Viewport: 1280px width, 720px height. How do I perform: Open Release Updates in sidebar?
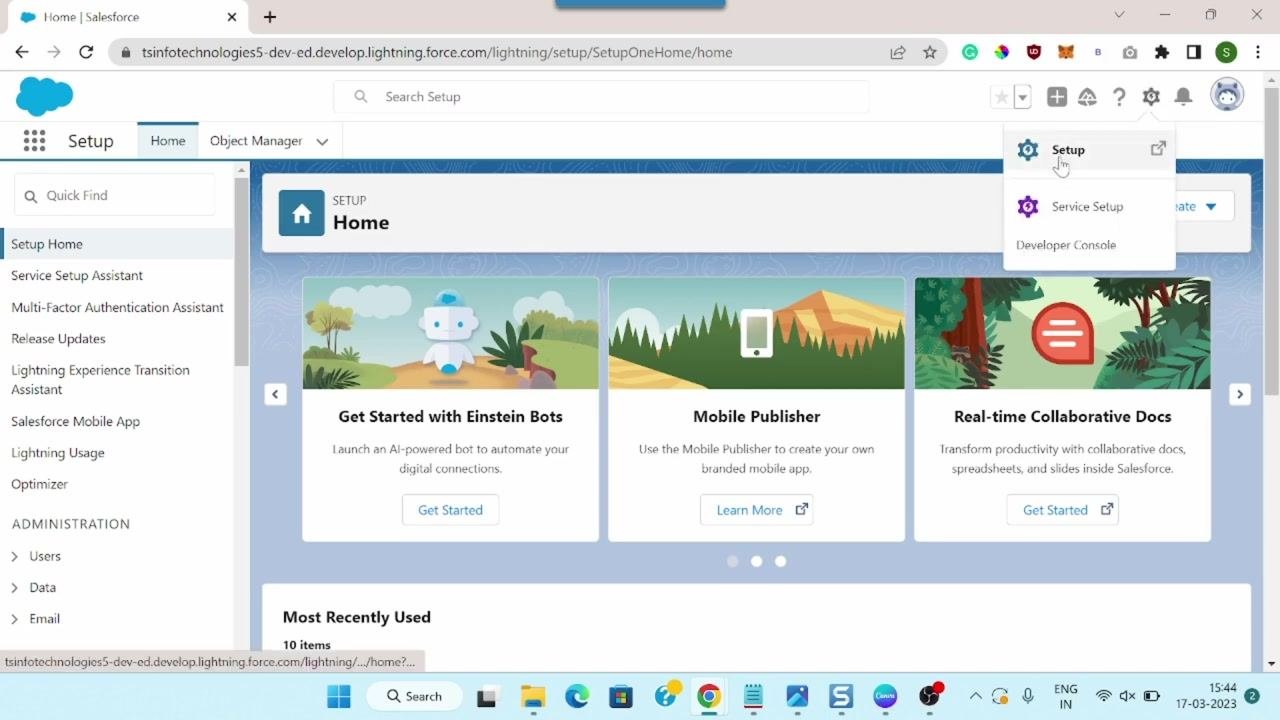58,339
